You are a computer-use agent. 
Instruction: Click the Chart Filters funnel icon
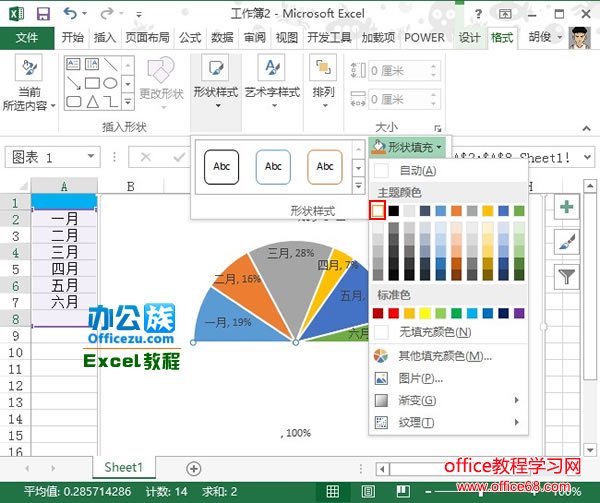coord(566,276)
